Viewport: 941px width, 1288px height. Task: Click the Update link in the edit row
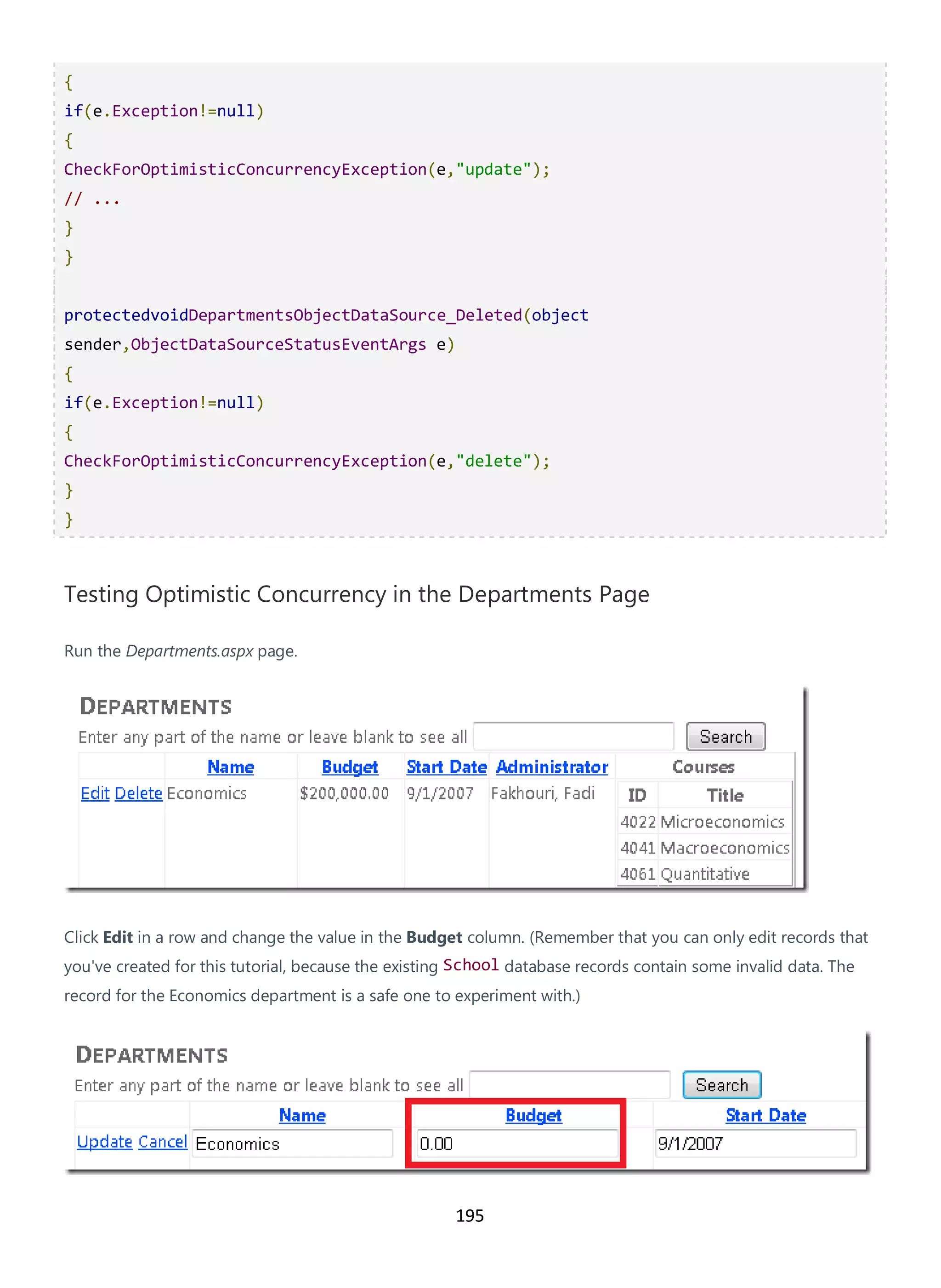(x=105, y=1141)
